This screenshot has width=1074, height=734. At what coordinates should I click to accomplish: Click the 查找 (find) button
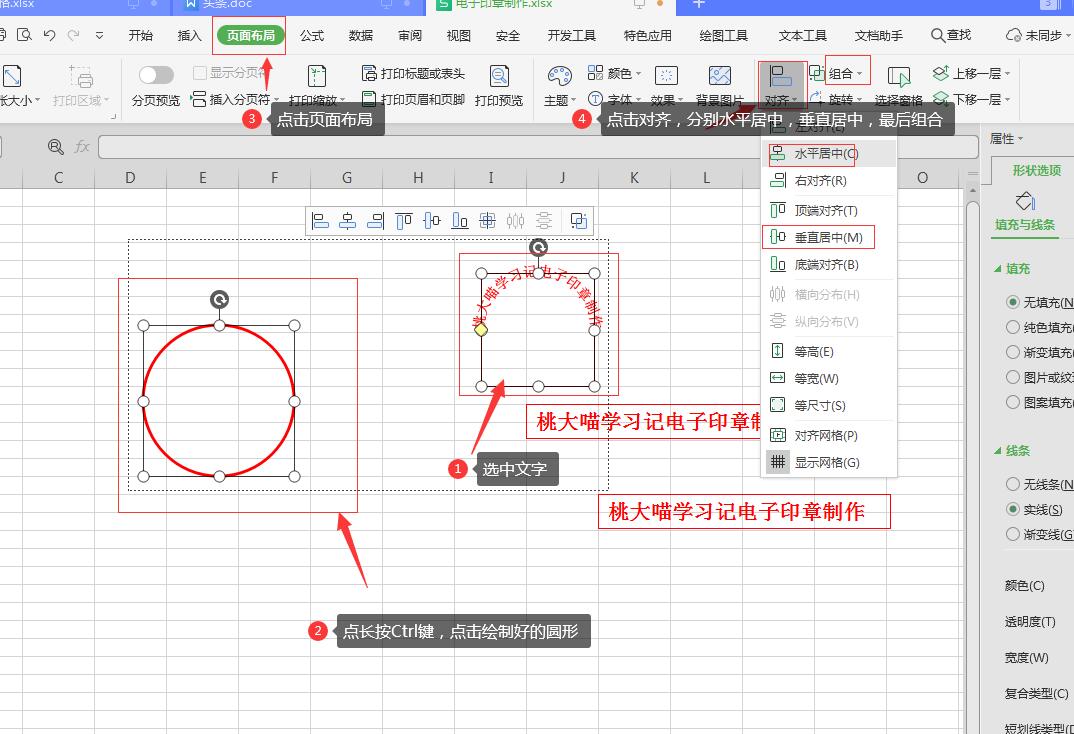[950, 35]
